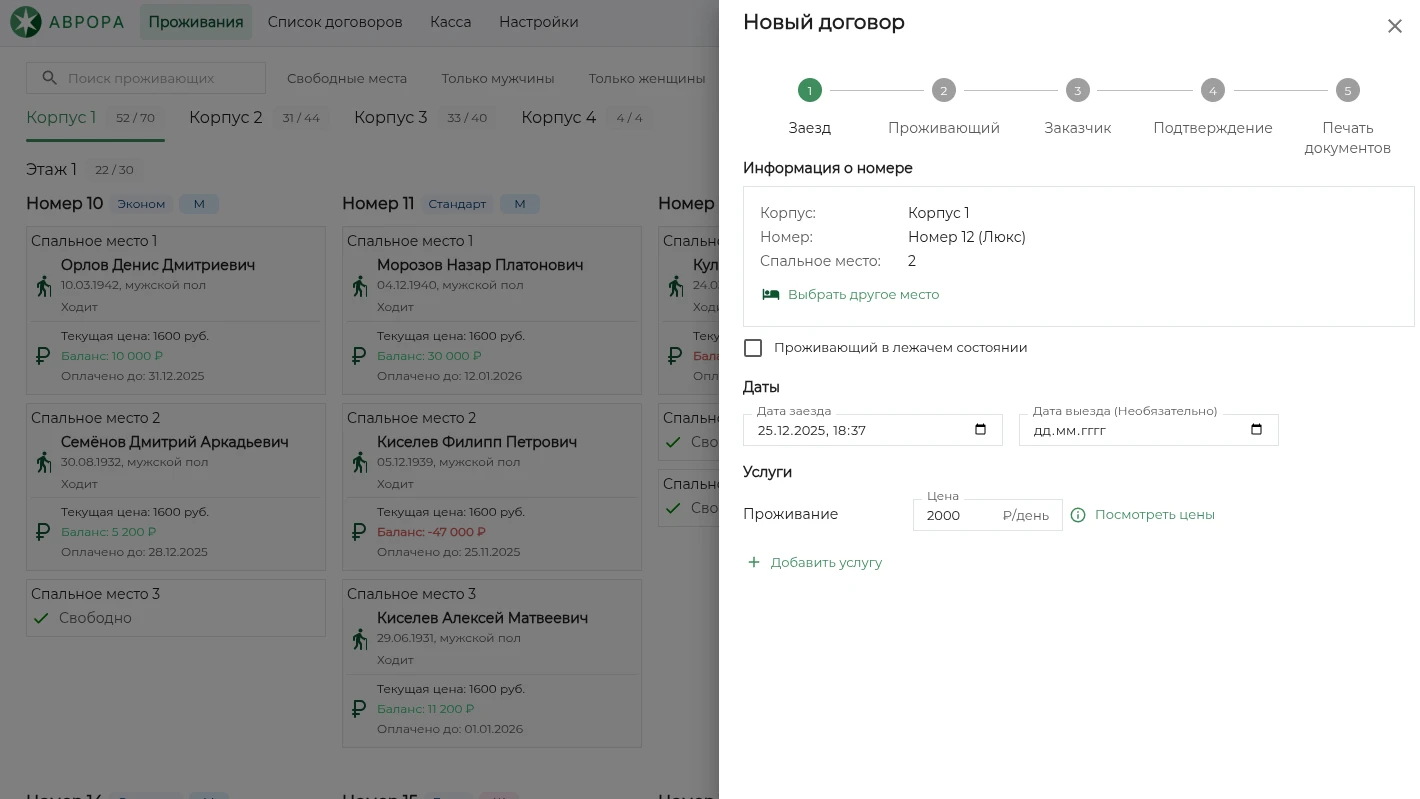Viewport: 1420px width, 799px height.
Task: Click the plus icon for "Добавить услугу"
Action: (754, 563)
